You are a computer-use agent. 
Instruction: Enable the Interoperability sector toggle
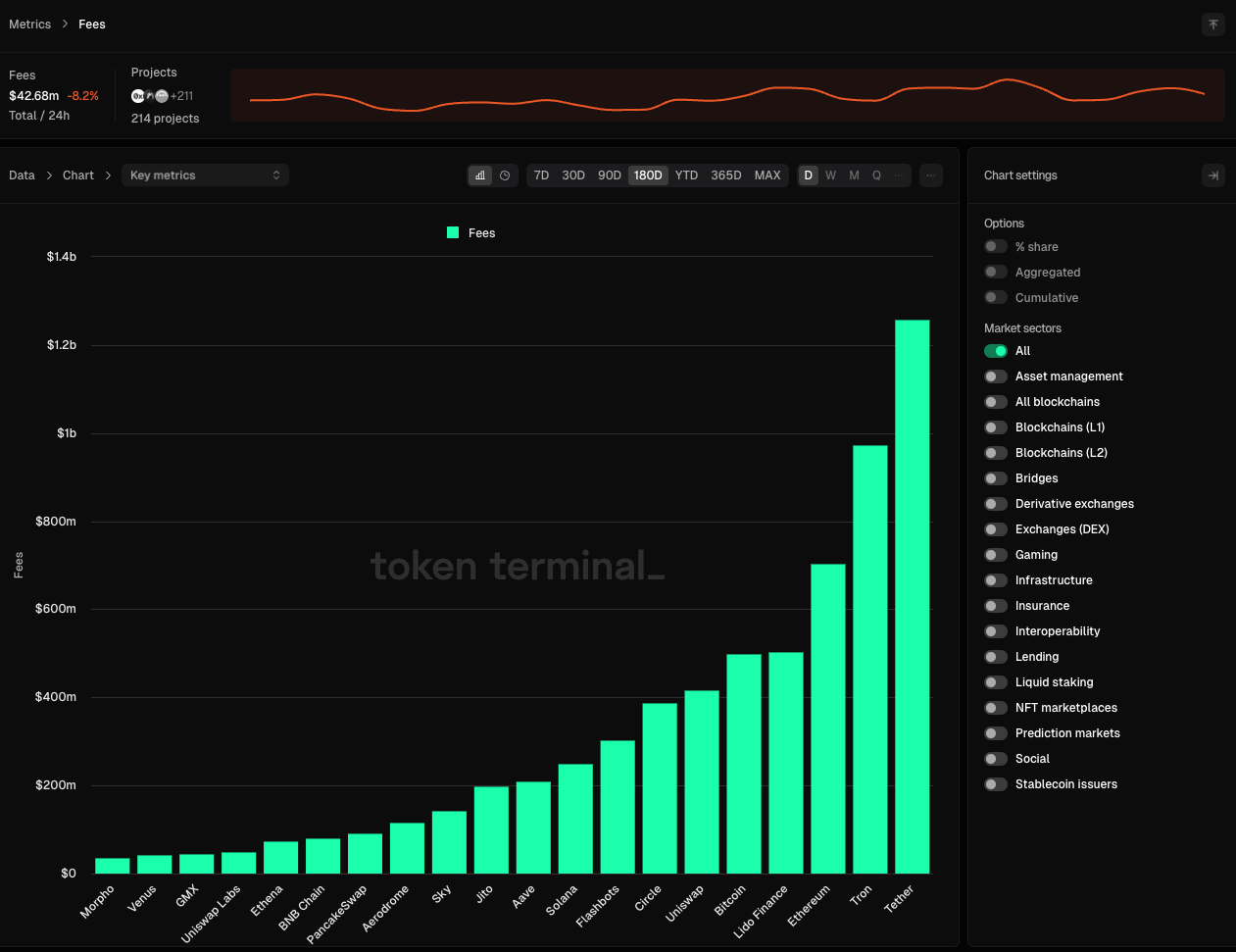pos(996,631)
